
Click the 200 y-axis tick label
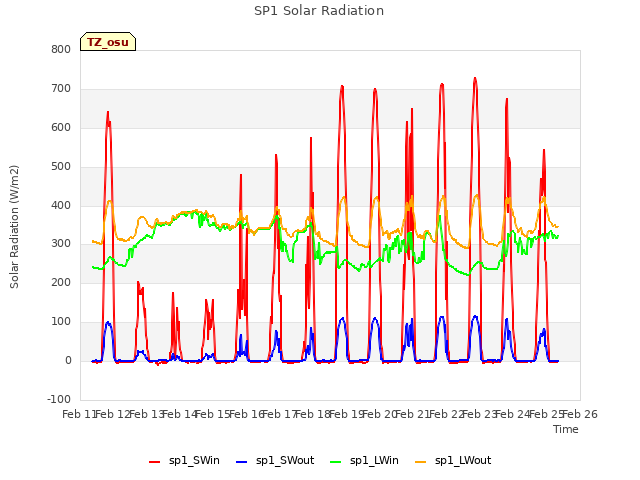tap(61, 283)
